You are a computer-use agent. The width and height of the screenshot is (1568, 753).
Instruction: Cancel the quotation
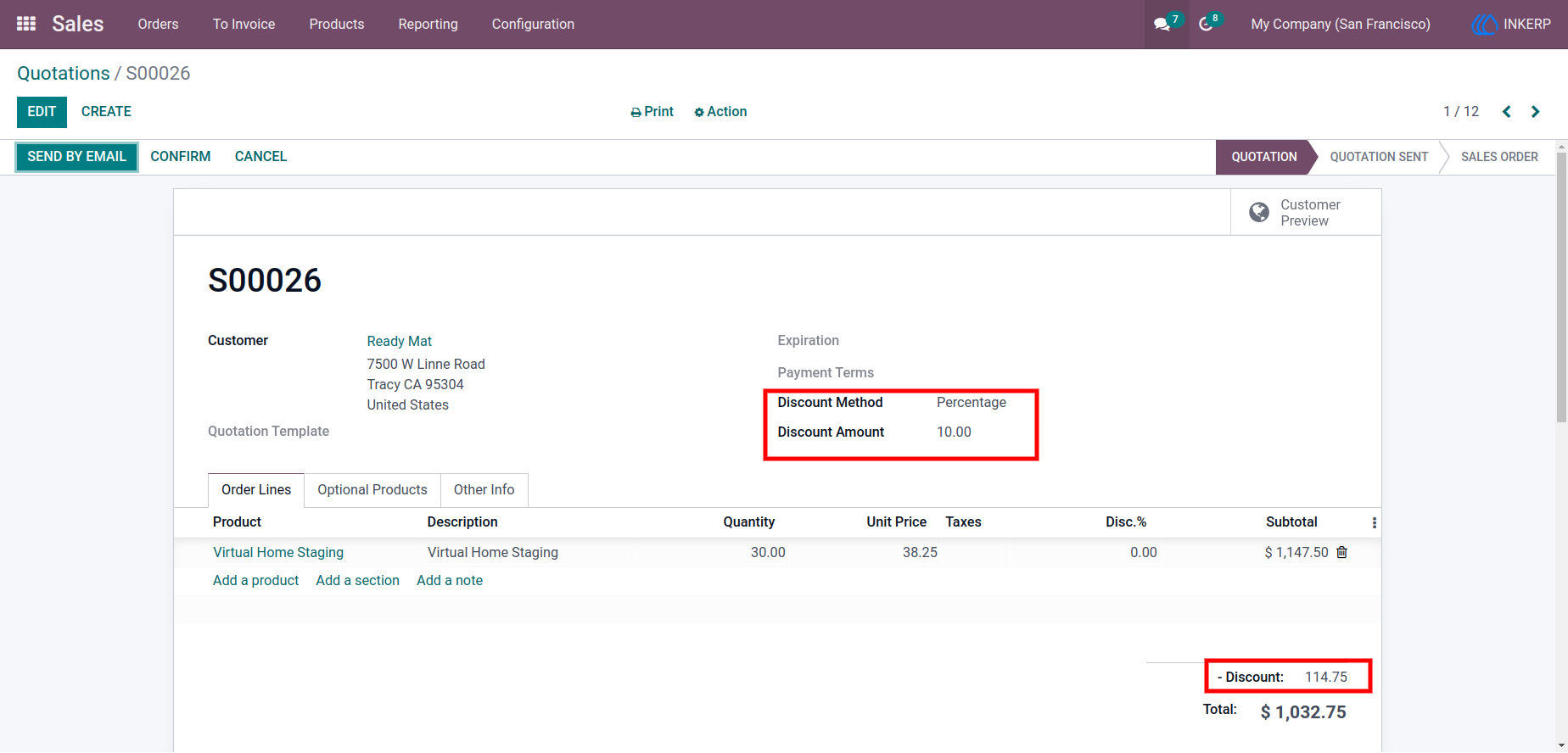coord(260,157)
